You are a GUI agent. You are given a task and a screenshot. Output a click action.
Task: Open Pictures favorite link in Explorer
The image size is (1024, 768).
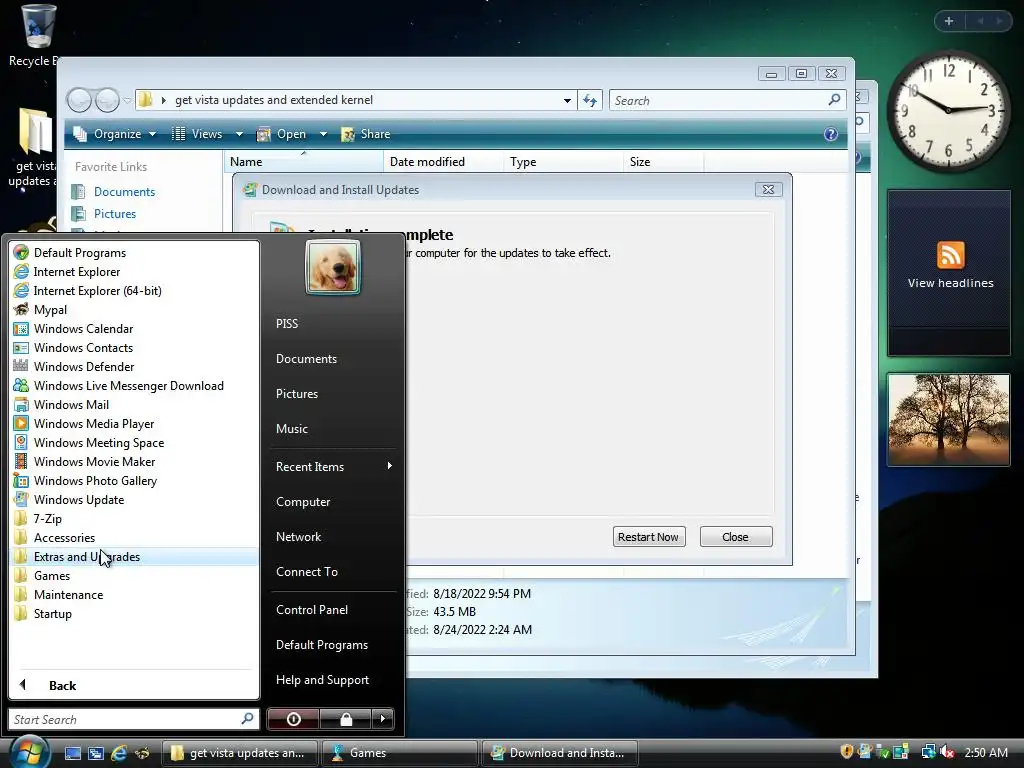(114, 214)
